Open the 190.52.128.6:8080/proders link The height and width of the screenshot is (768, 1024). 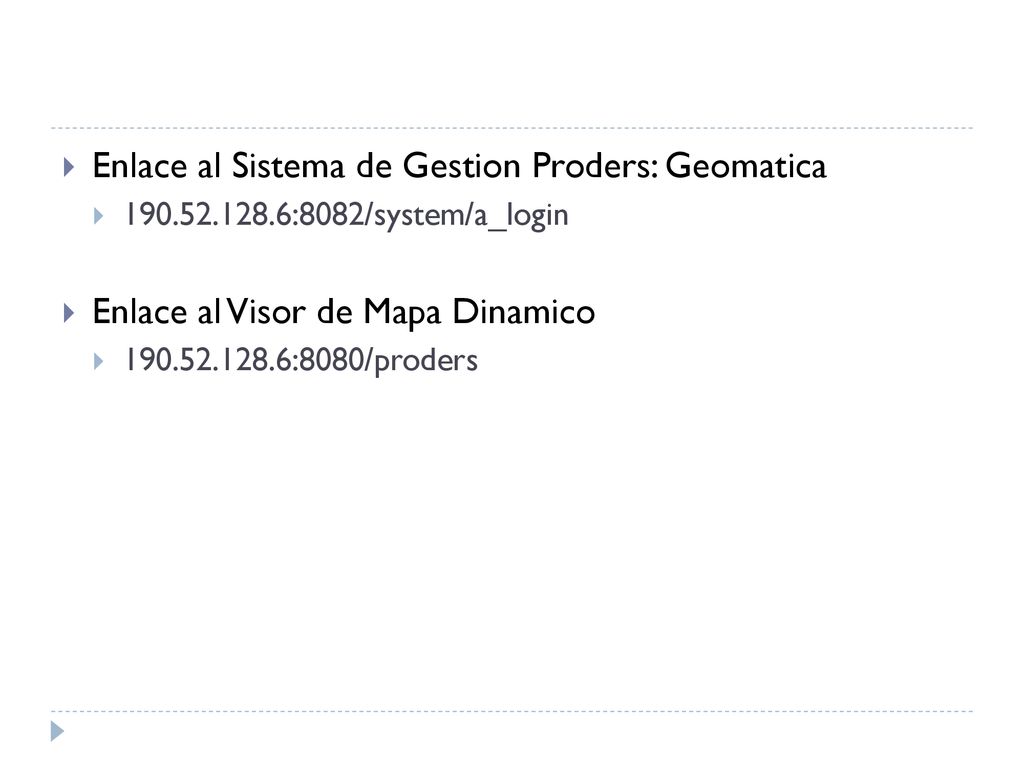tap(302, 360)
